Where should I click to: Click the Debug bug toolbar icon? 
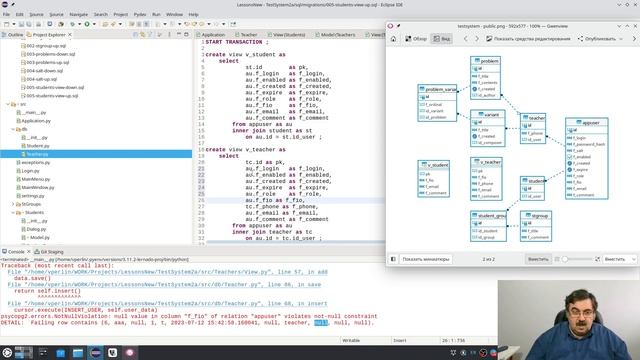click(x=72, y=24)
